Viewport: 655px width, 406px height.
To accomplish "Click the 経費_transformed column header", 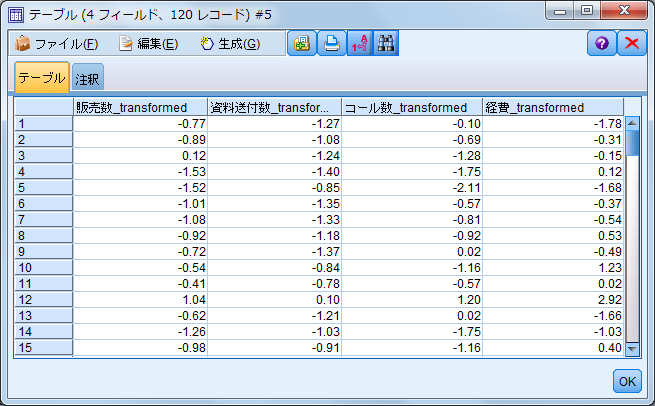I will tap(552, 108).
